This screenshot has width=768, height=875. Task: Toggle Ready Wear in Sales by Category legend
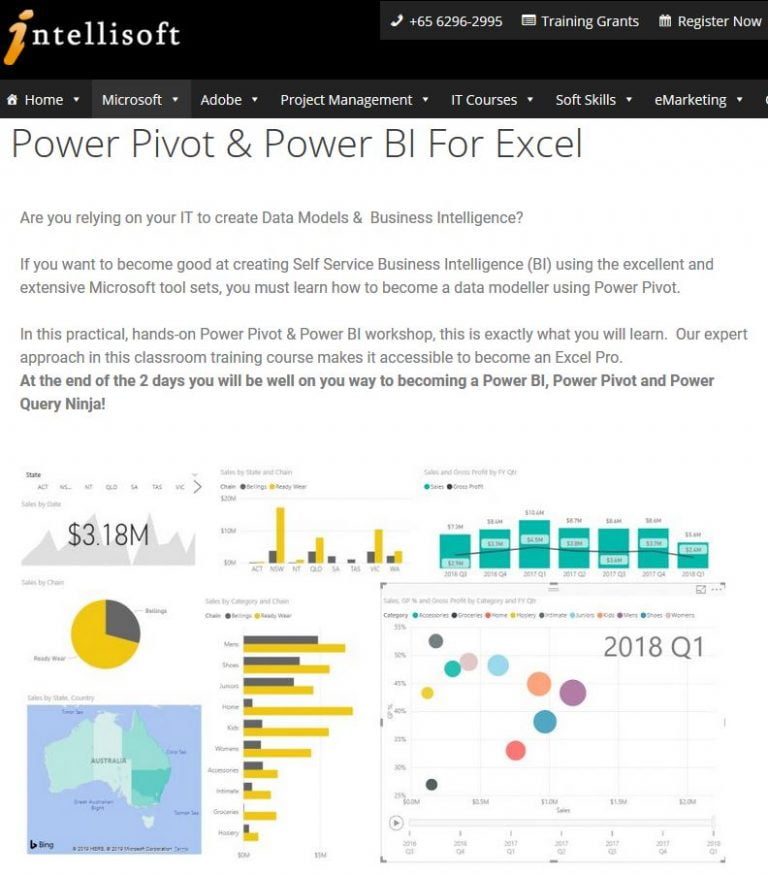274,616
